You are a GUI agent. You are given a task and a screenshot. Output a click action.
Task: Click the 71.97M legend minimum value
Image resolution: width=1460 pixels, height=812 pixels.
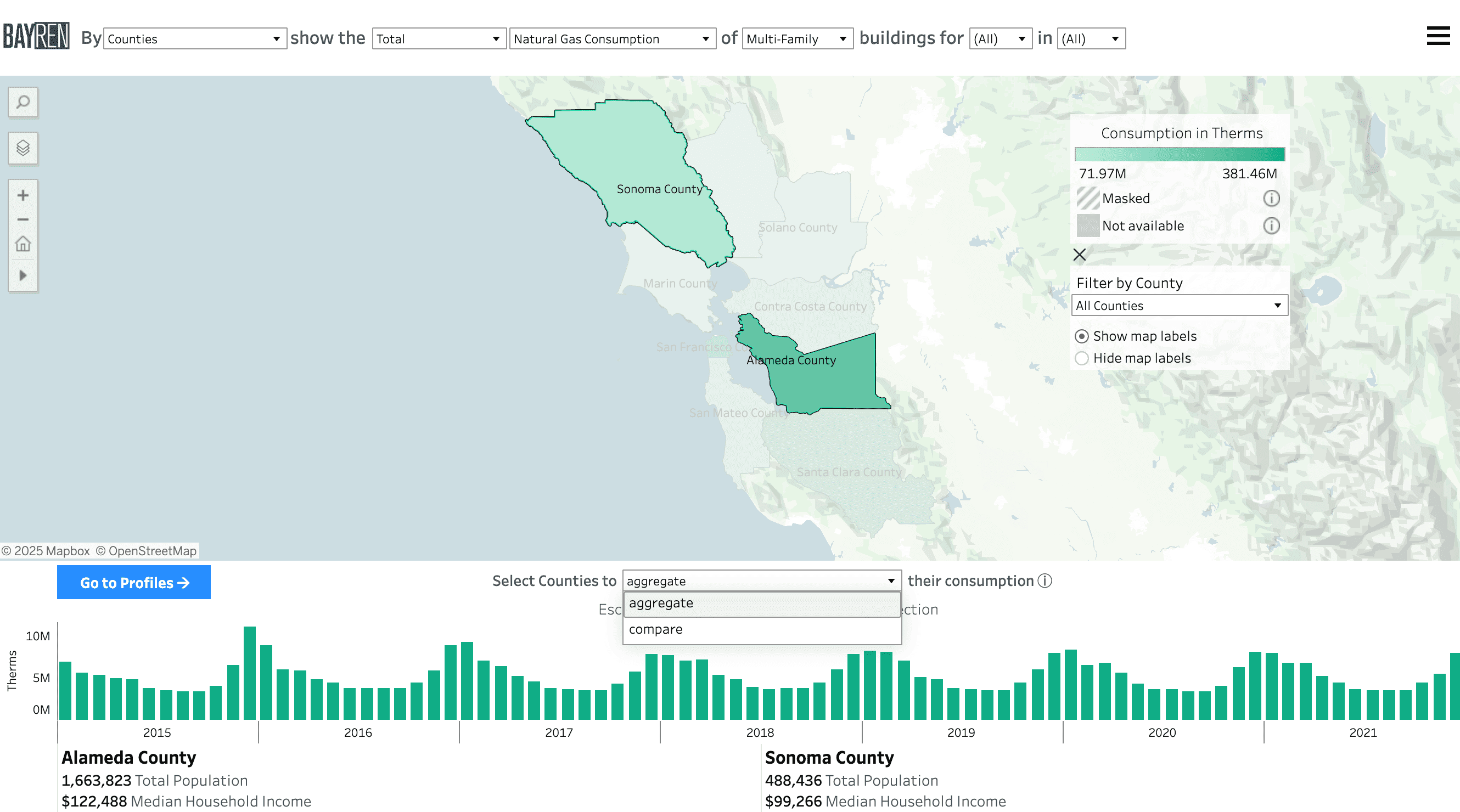[1102, 173]
